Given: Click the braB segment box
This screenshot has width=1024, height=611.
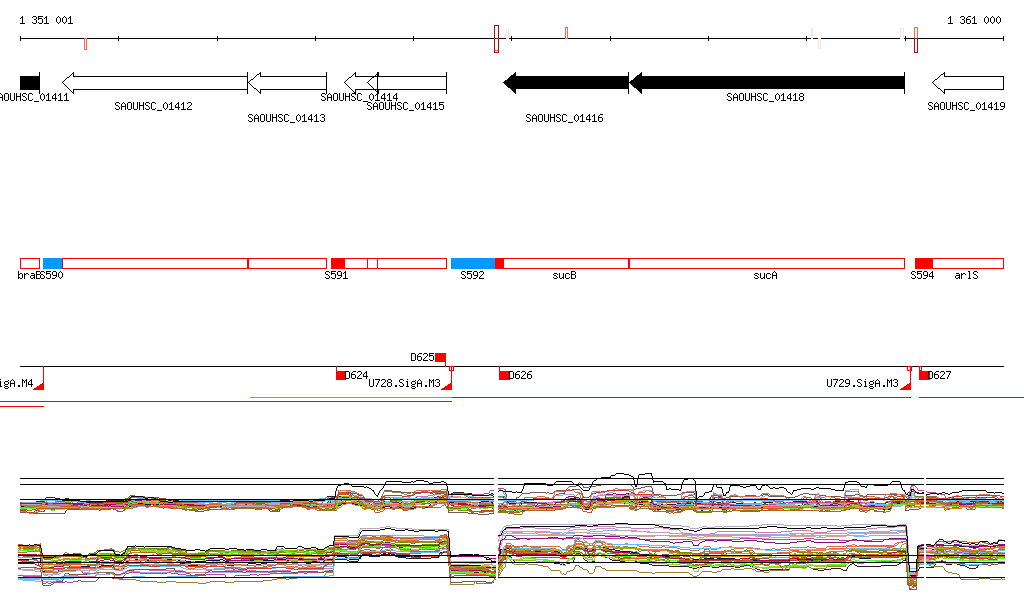Looking at the screenshot, I should [30, 264].
